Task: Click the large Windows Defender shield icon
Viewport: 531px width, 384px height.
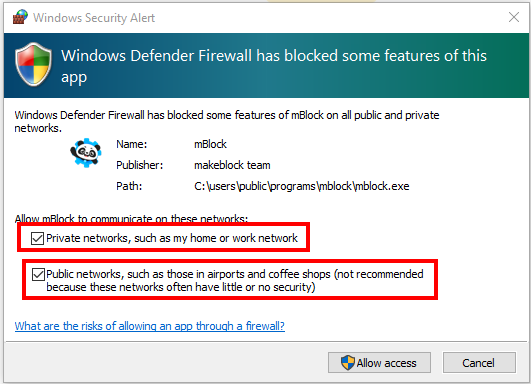Action: (34, 64)
